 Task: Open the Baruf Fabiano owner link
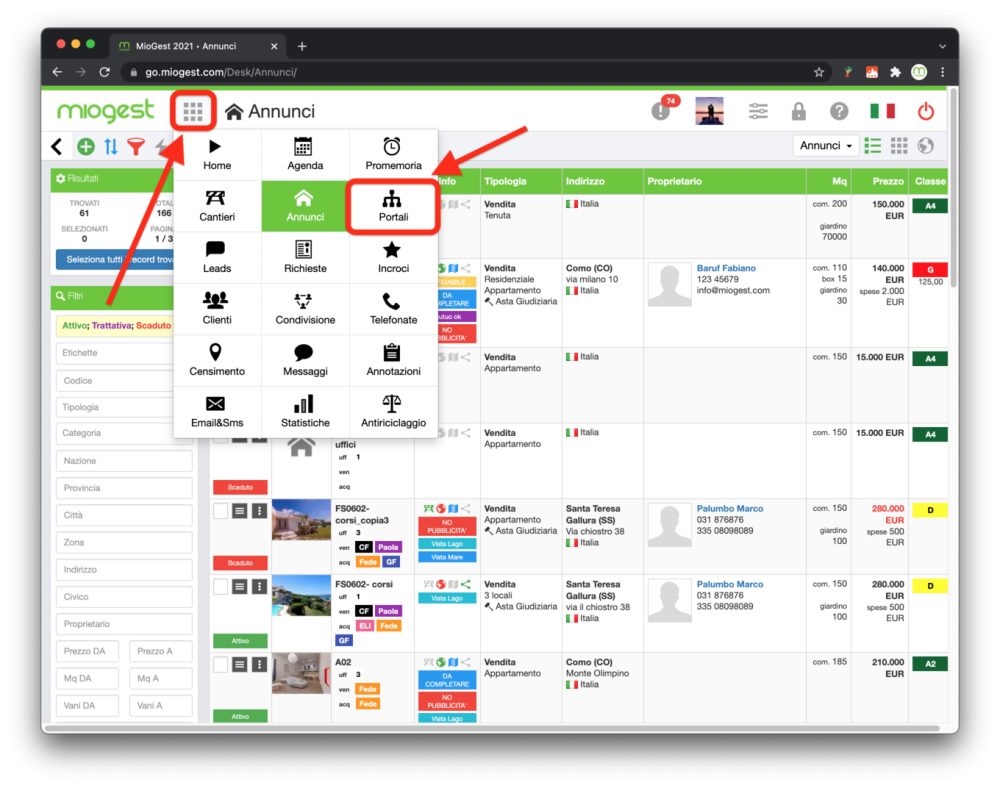click(x=726, y=268)
